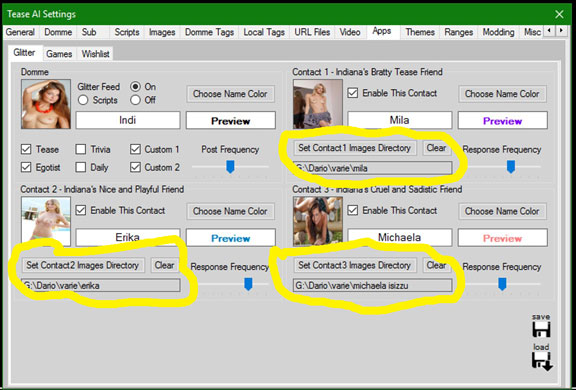Image resolution: width=576 pixels, height=390 pixels.
Task: Open the Domme tab
Action: (58, 32)
